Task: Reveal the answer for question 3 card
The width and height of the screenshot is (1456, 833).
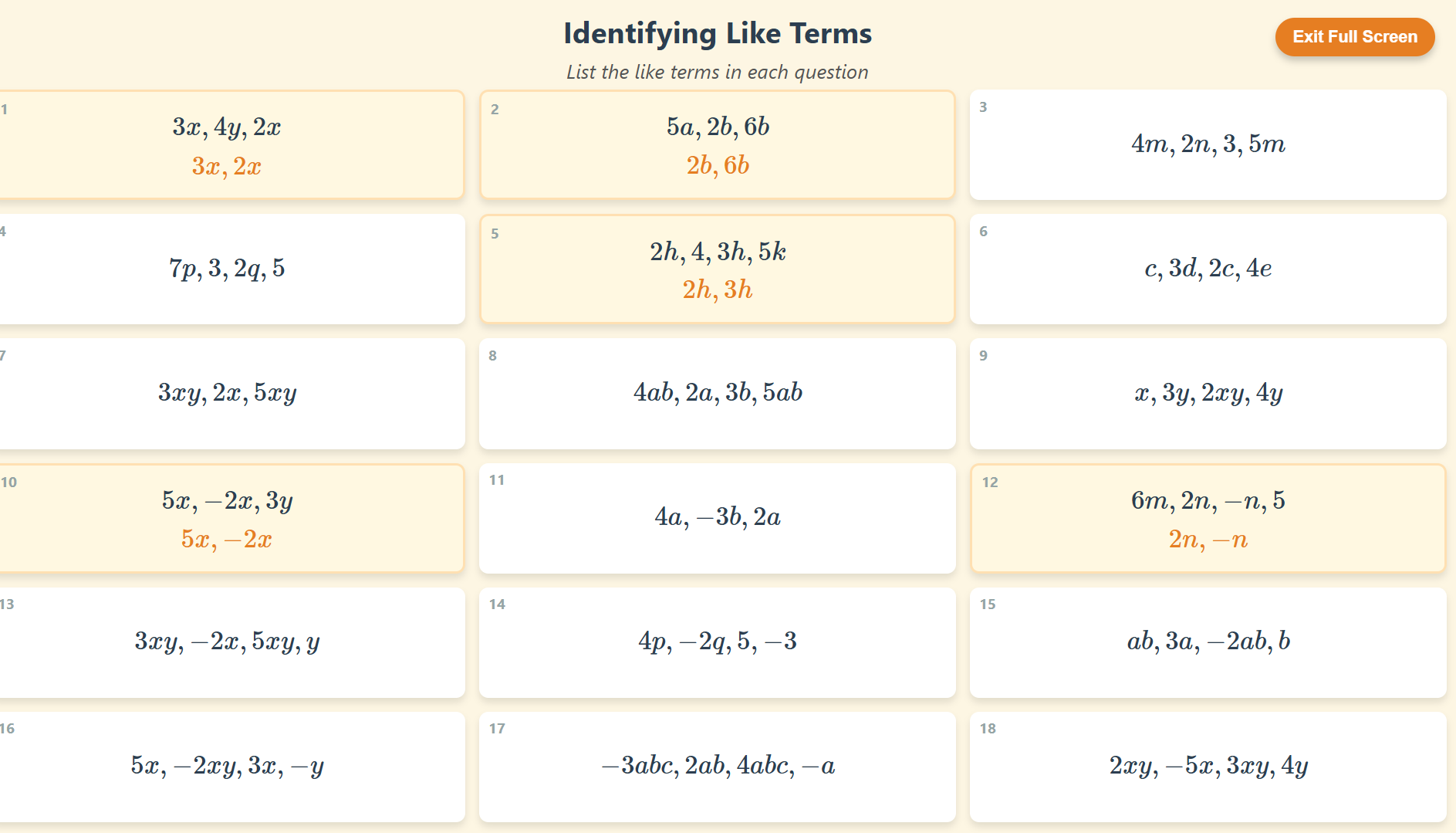Action: [1208, 145]
